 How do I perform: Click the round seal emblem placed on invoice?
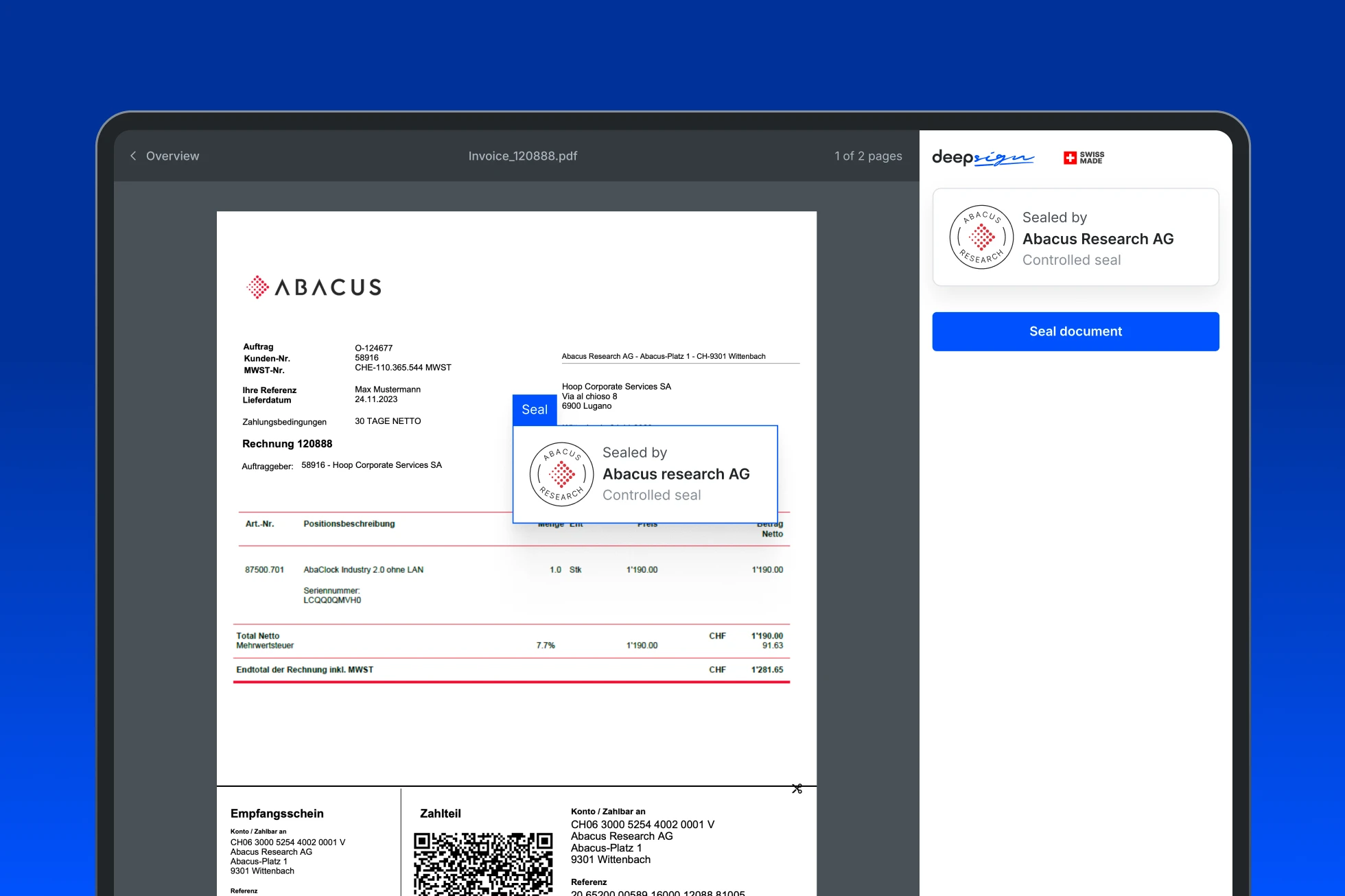(x=561, y=474)
